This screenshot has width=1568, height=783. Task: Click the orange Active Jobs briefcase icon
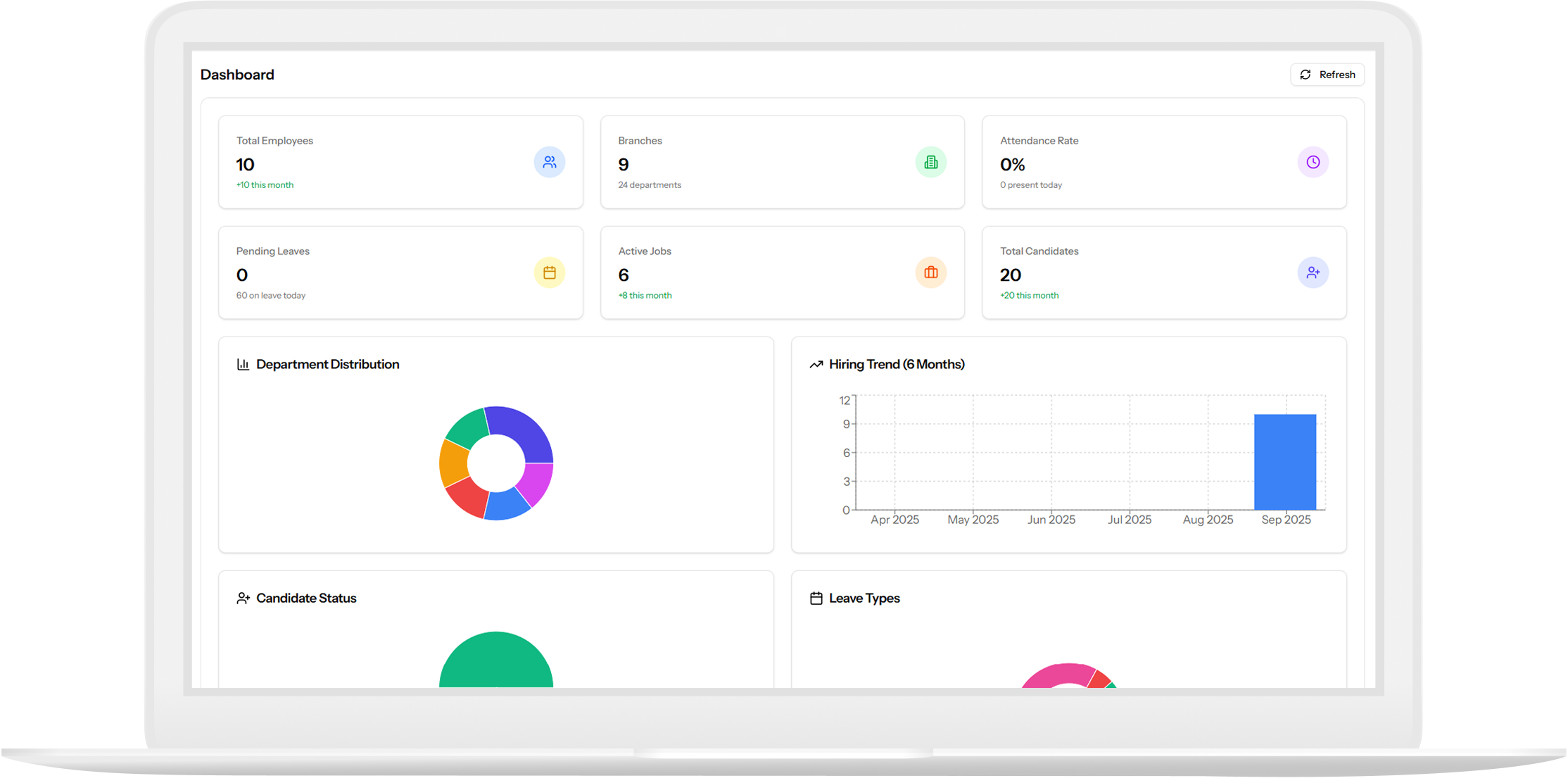point(930,273)
